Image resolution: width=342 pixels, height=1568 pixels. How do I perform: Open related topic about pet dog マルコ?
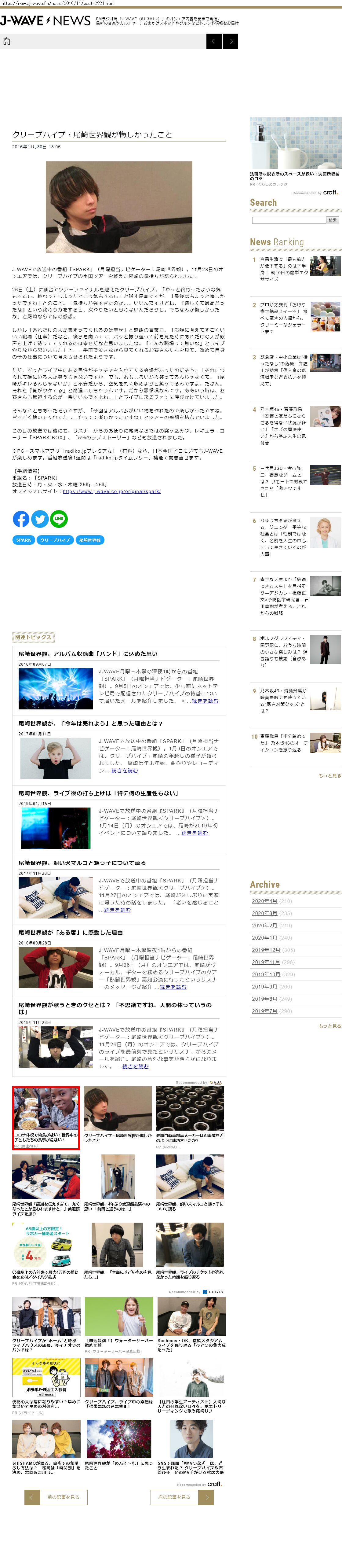coord(82,863)
